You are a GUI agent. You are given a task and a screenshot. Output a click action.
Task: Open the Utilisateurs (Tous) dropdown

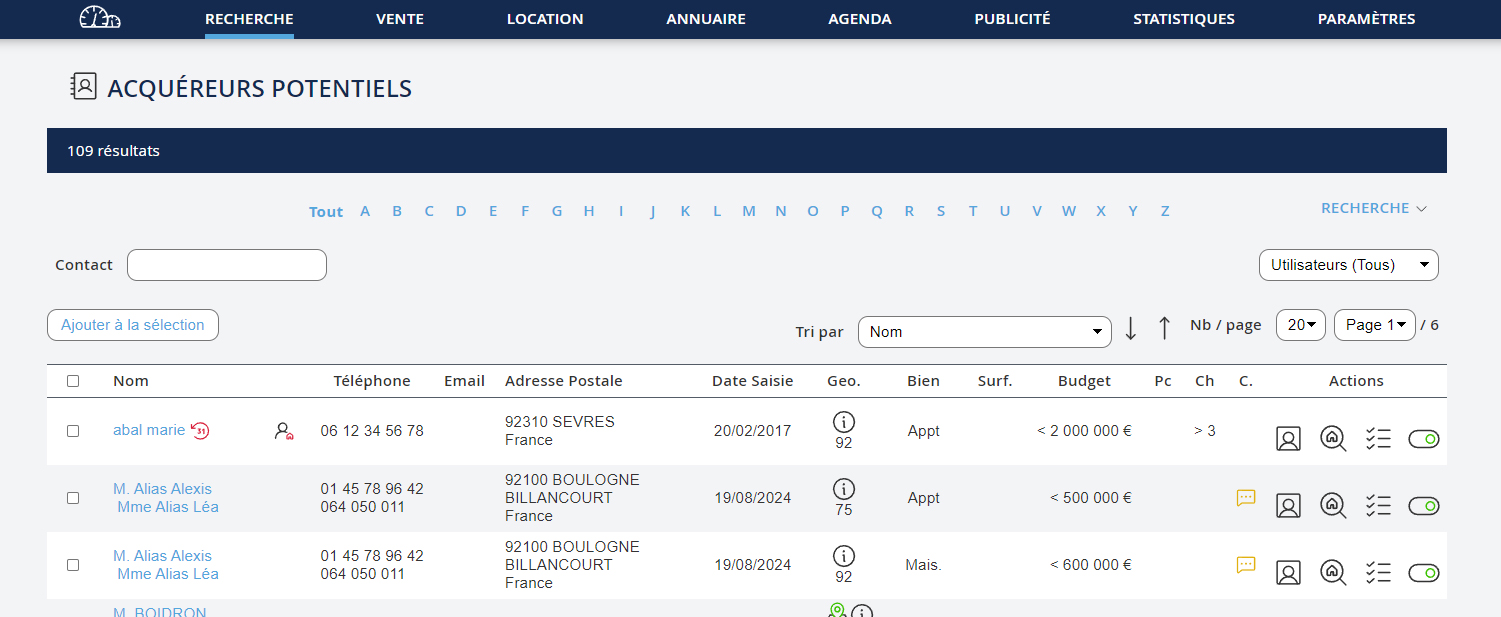point(1348,265)
